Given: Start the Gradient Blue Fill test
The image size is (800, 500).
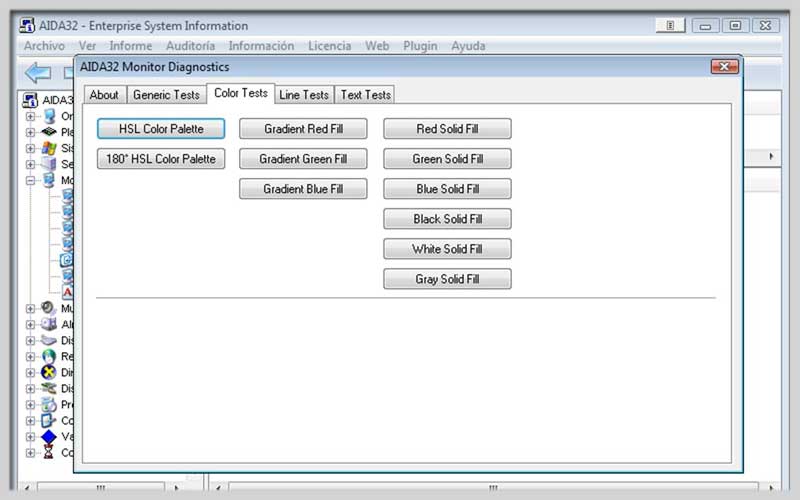Looking at the screenshot, I should pyautogui.click(x=303, y=189).
